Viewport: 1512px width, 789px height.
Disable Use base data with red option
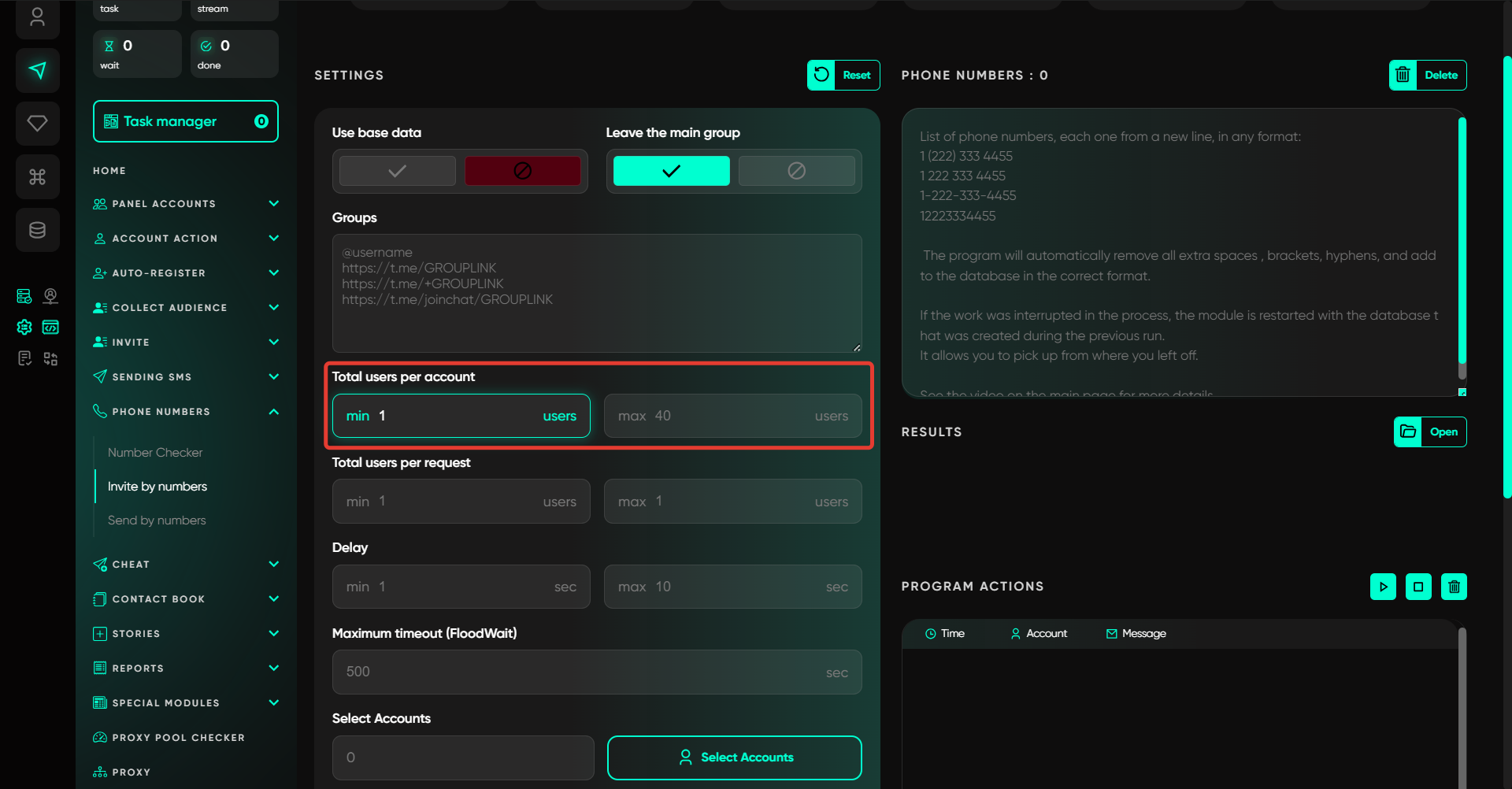tap(522, 171)
